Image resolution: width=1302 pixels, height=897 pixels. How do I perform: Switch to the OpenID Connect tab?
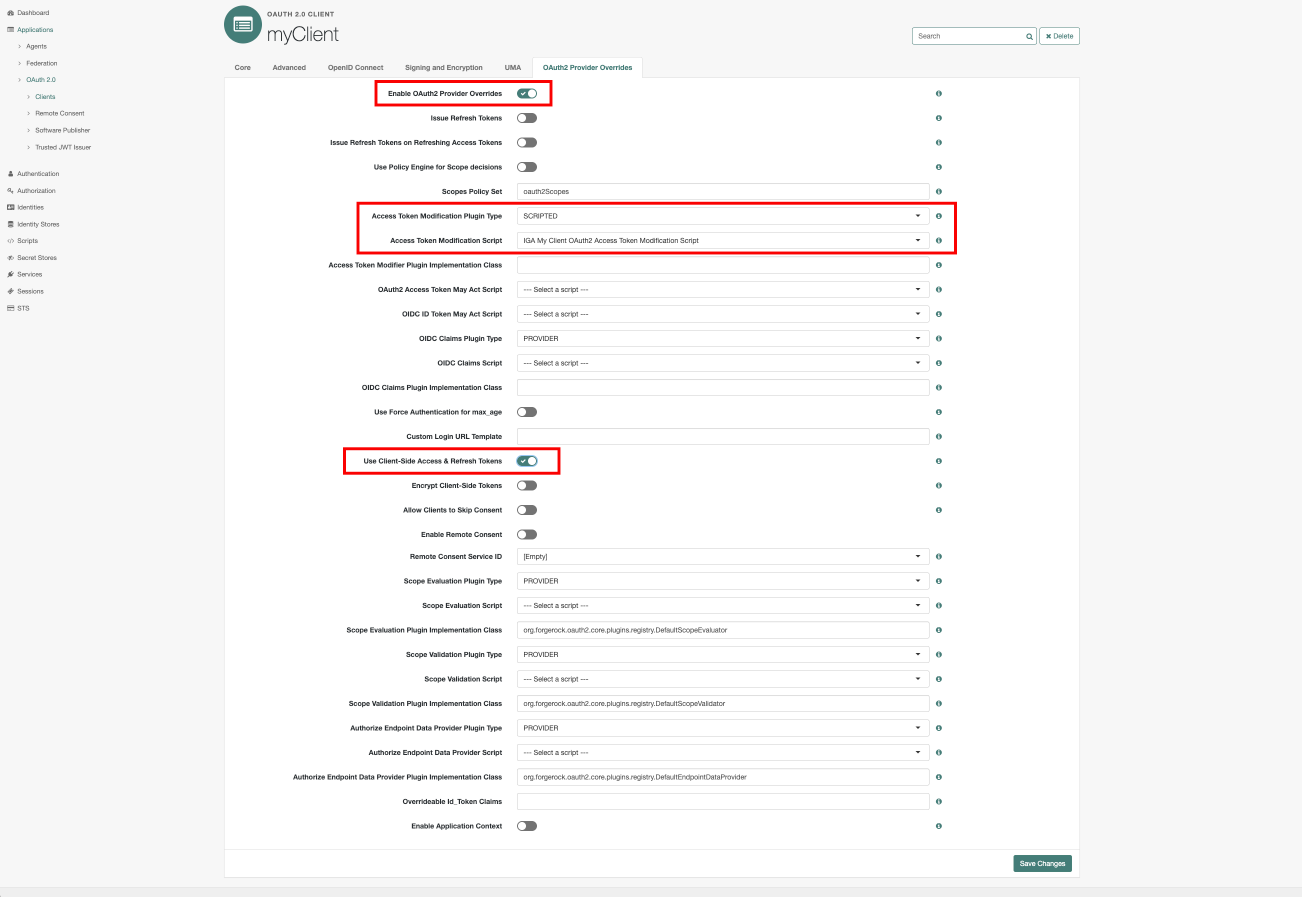(355, 67)
